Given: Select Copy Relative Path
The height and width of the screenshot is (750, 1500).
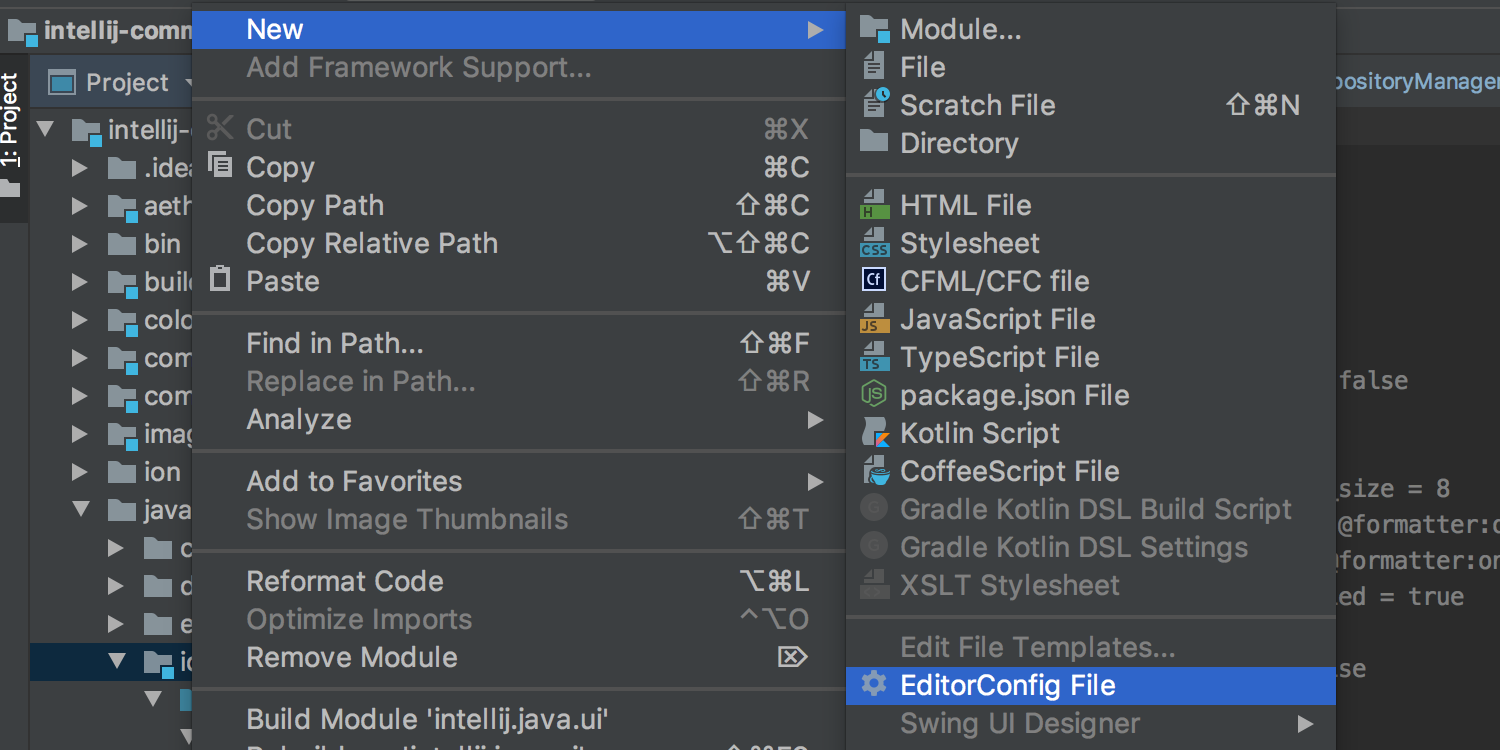Looking at the screenshot, I should [372, 244].
